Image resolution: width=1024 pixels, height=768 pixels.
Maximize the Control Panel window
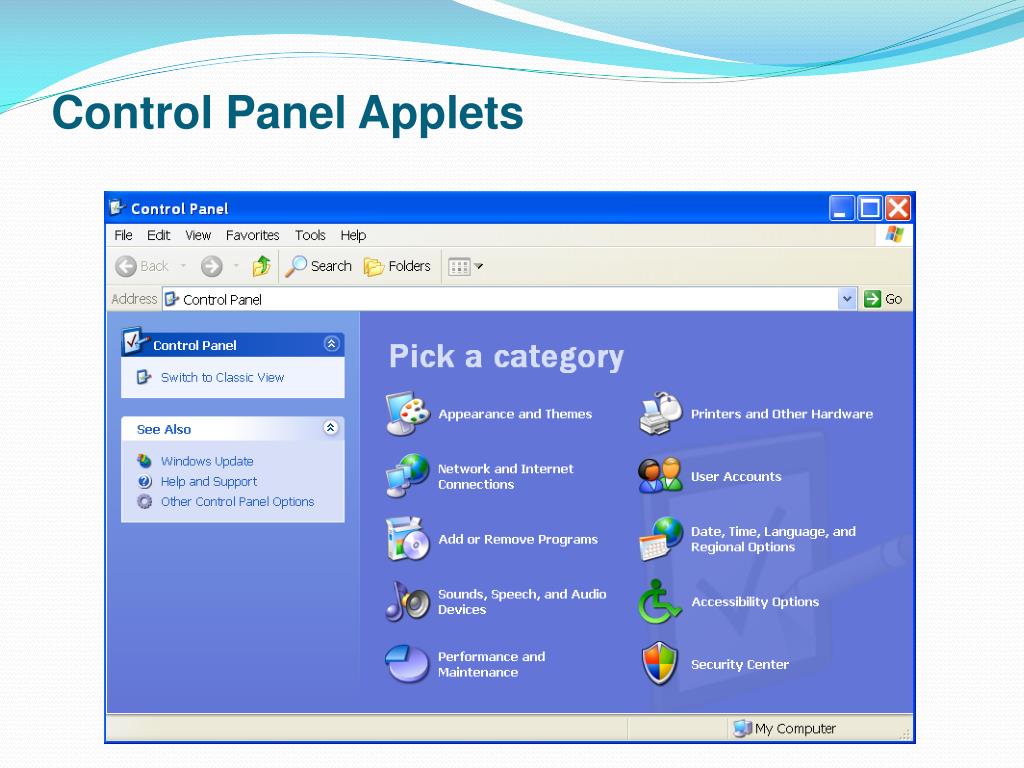[870, 208]
